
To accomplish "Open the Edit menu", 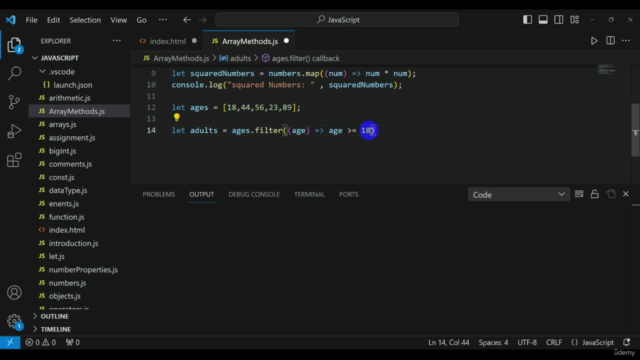I will [53, 20].
